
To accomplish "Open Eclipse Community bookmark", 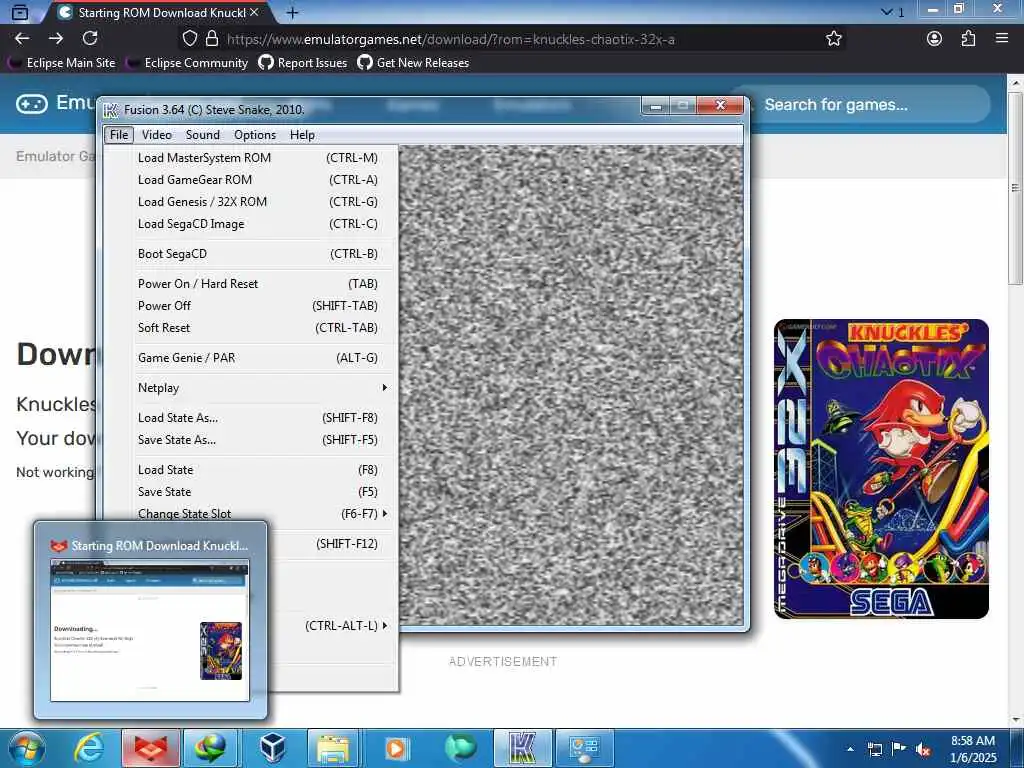I will (x=187, y=63).
